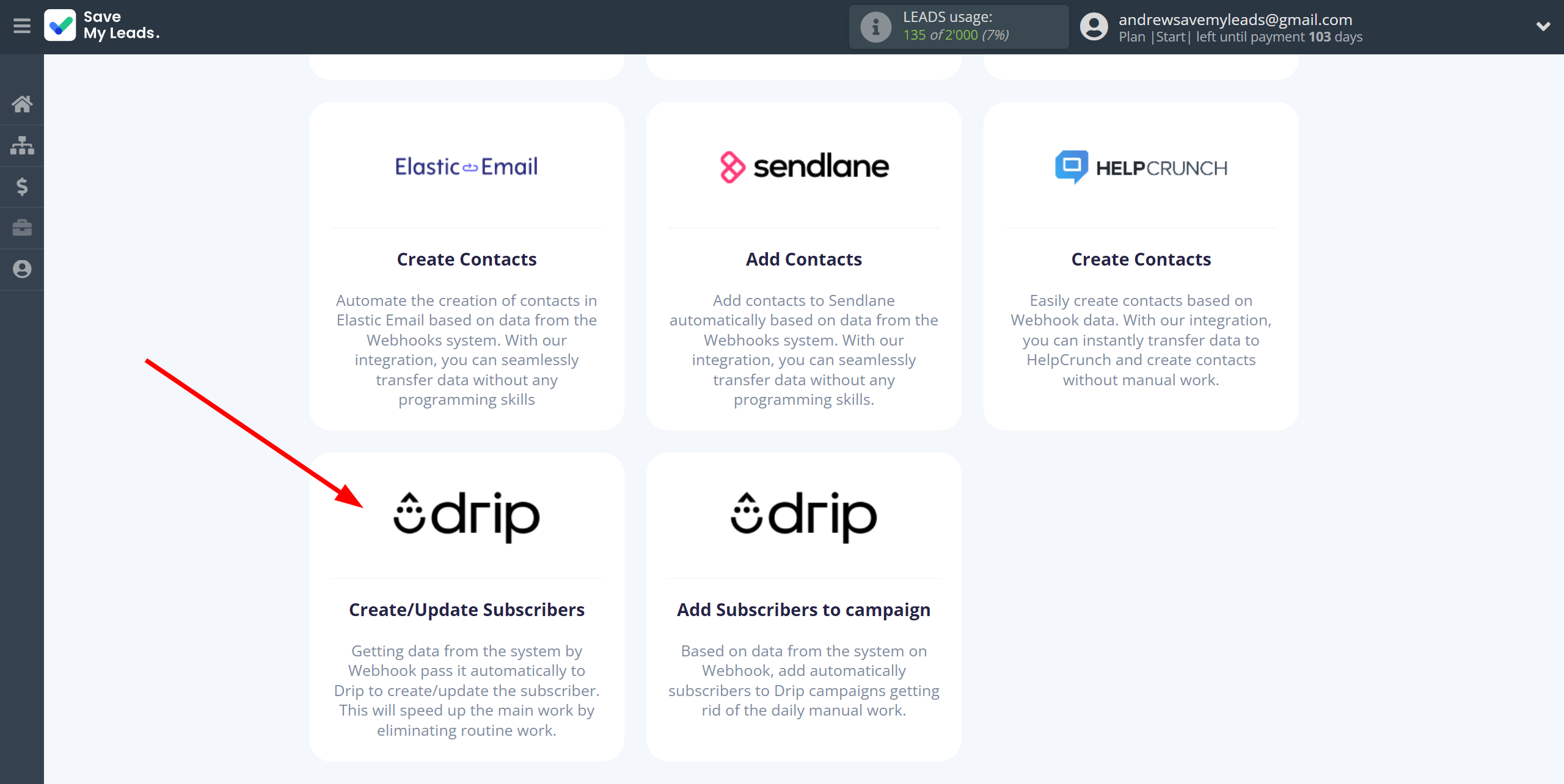This screenshot has height=784, width=1564.
Task: Click the Drip logo above Add Subscribers to campaign
Action: click(804, 517)
